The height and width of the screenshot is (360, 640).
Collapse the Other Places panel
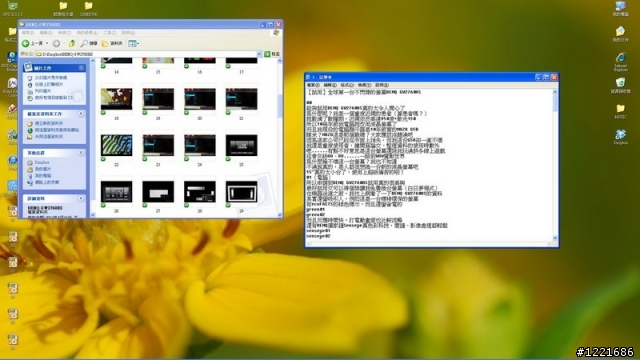[81, 152]
